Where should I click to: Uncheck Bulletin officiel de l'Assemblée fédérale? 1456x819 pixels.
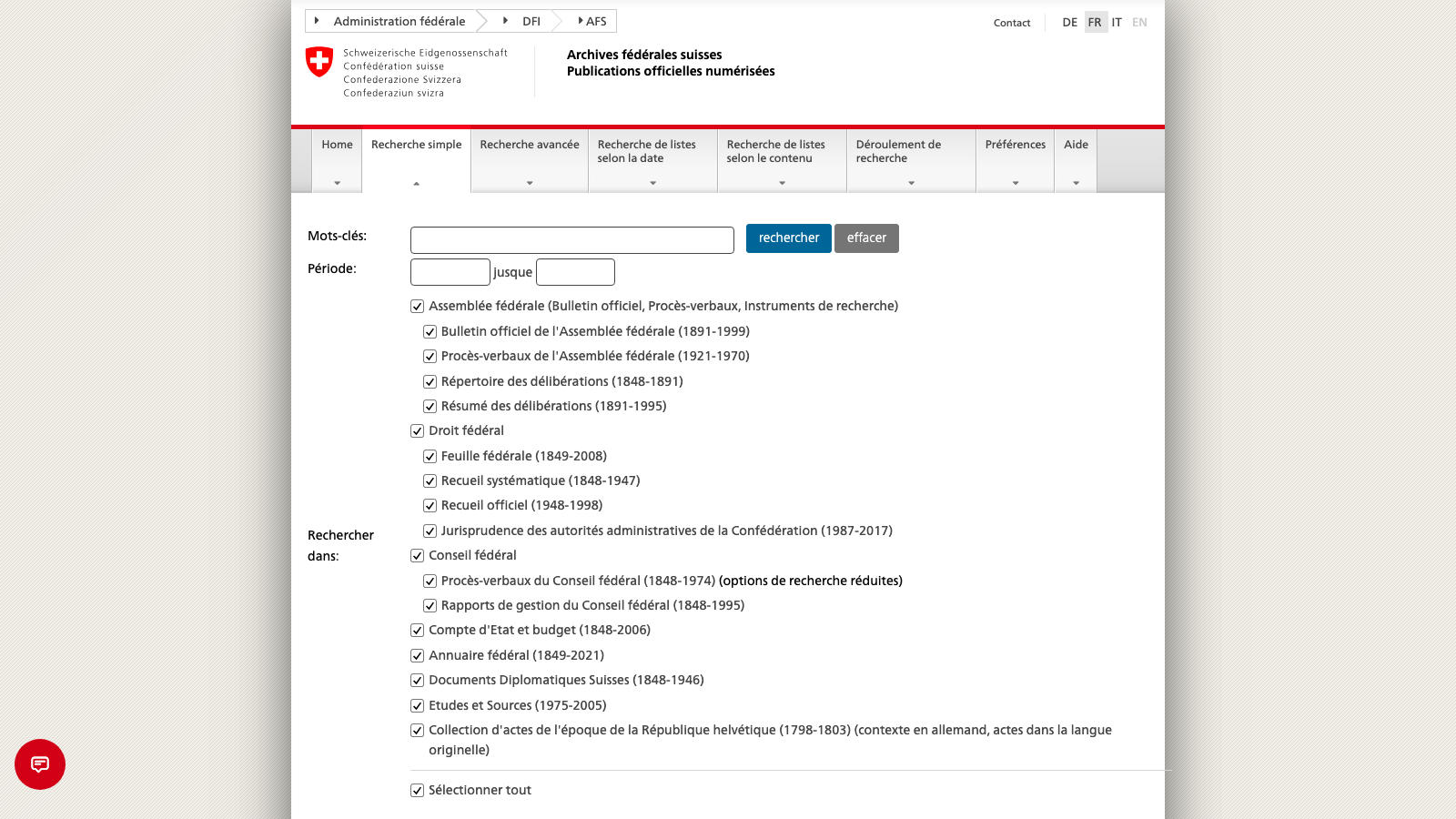point(430,331)
